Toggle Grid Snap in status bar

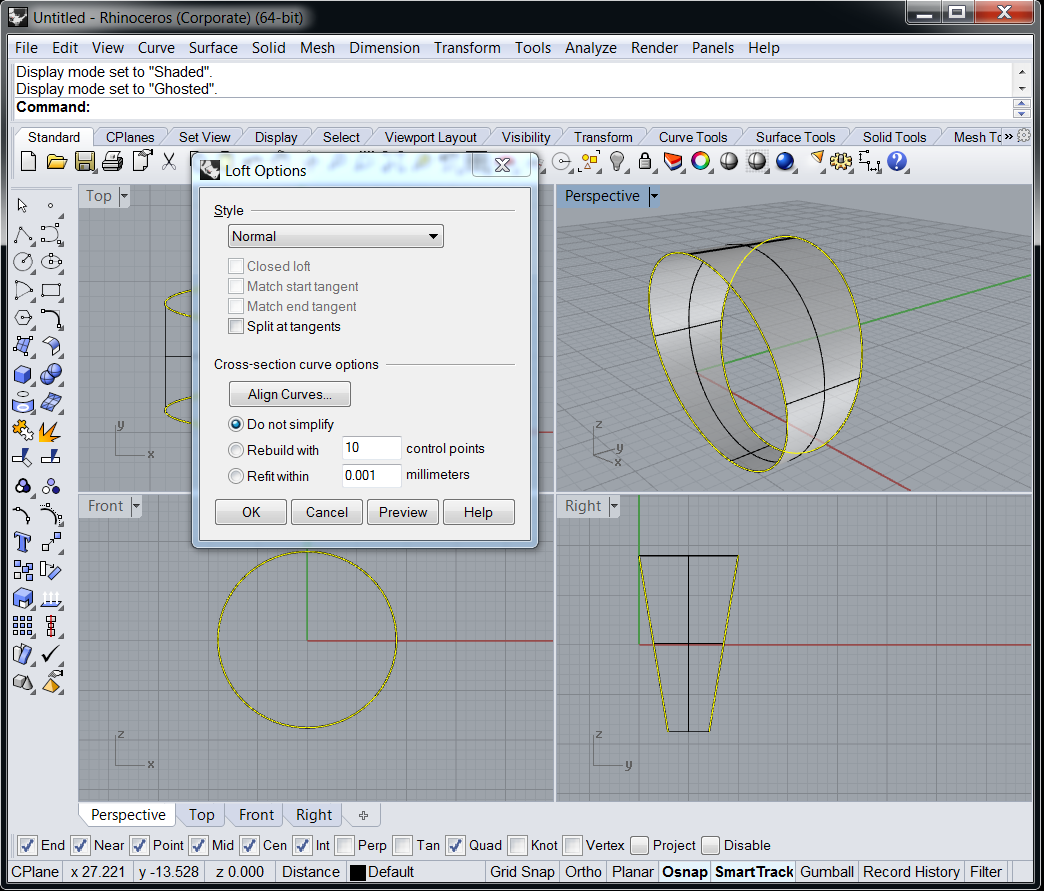522,872
